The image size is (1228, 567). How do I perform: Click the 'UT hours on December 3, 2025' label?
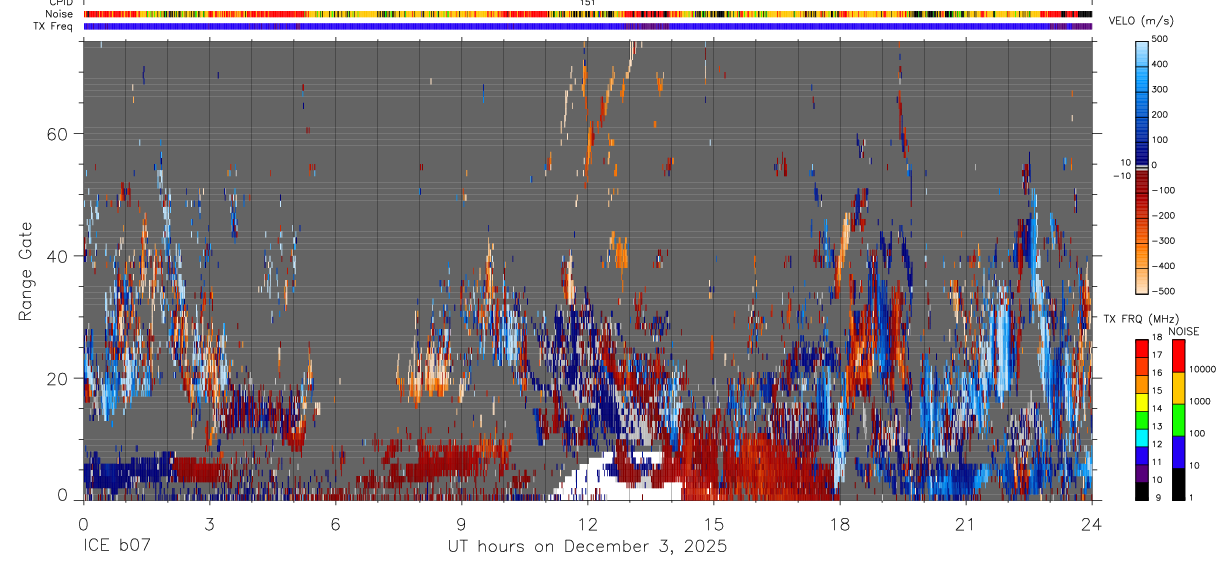(x=587, y=547)
